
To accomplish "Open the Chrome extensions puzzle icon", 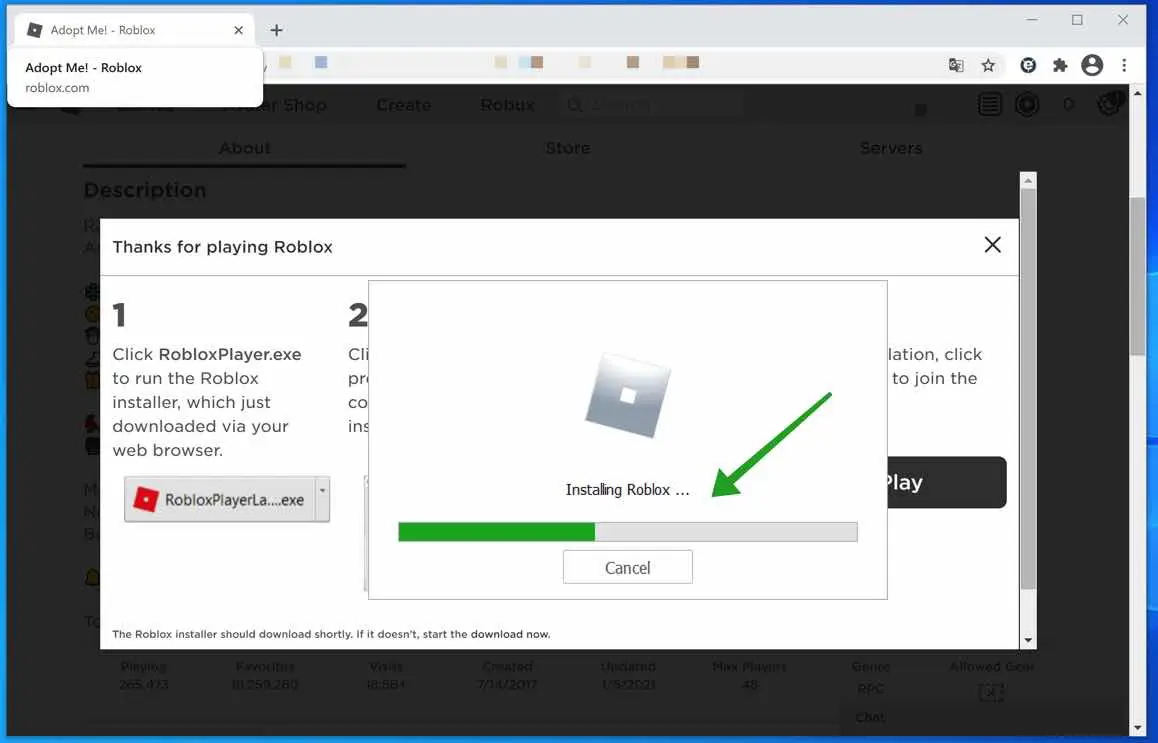I will 1060,66.
